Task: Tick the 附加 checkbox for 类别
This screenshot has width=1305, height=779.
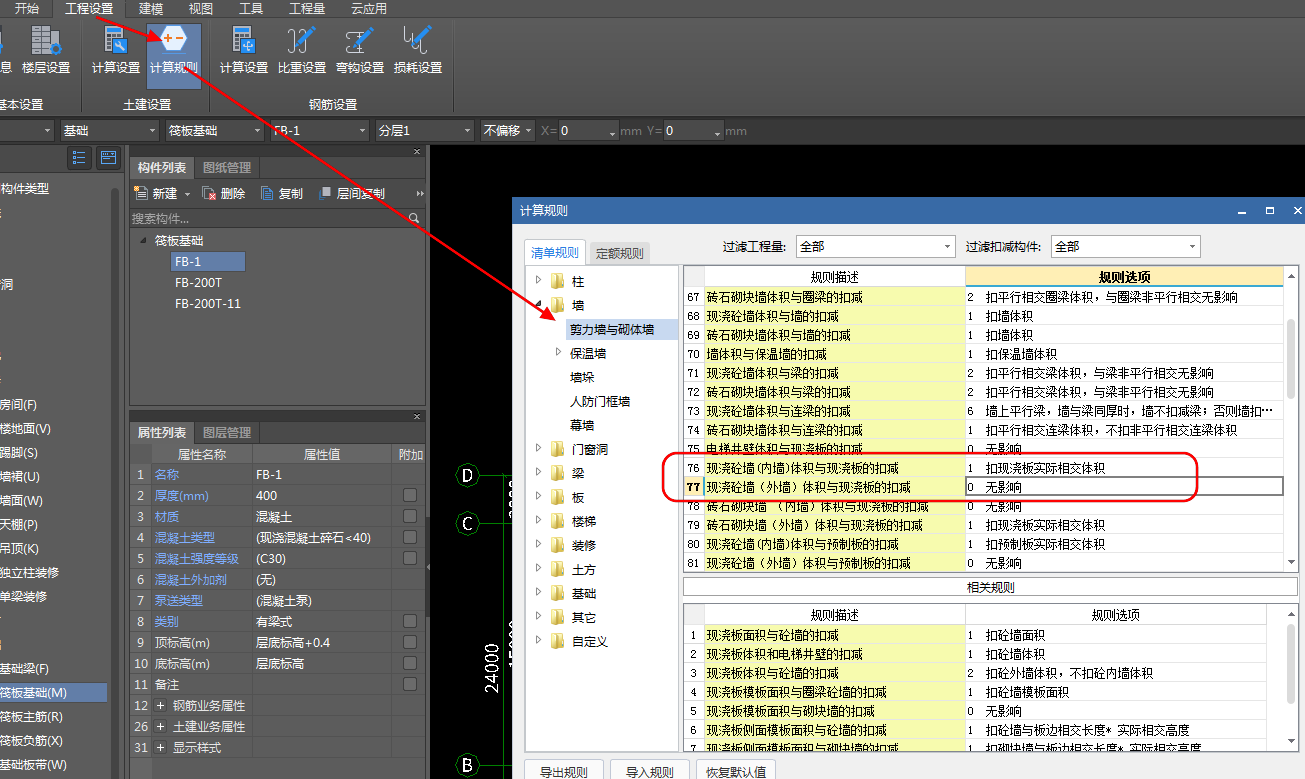Action: point(410,621)
